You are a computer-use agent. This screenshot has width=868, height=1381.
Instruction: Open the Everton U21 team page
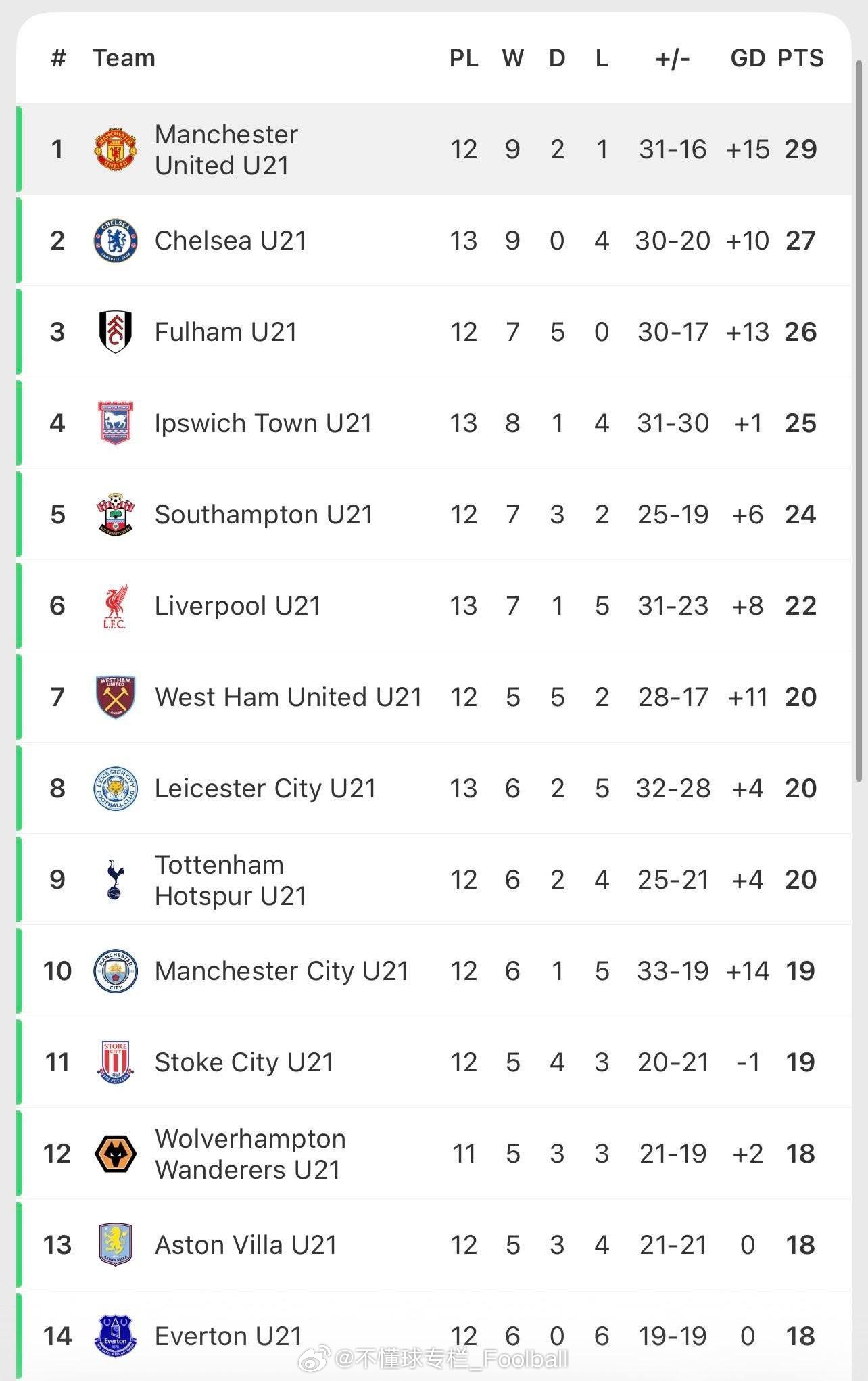tap(228, 1336)
